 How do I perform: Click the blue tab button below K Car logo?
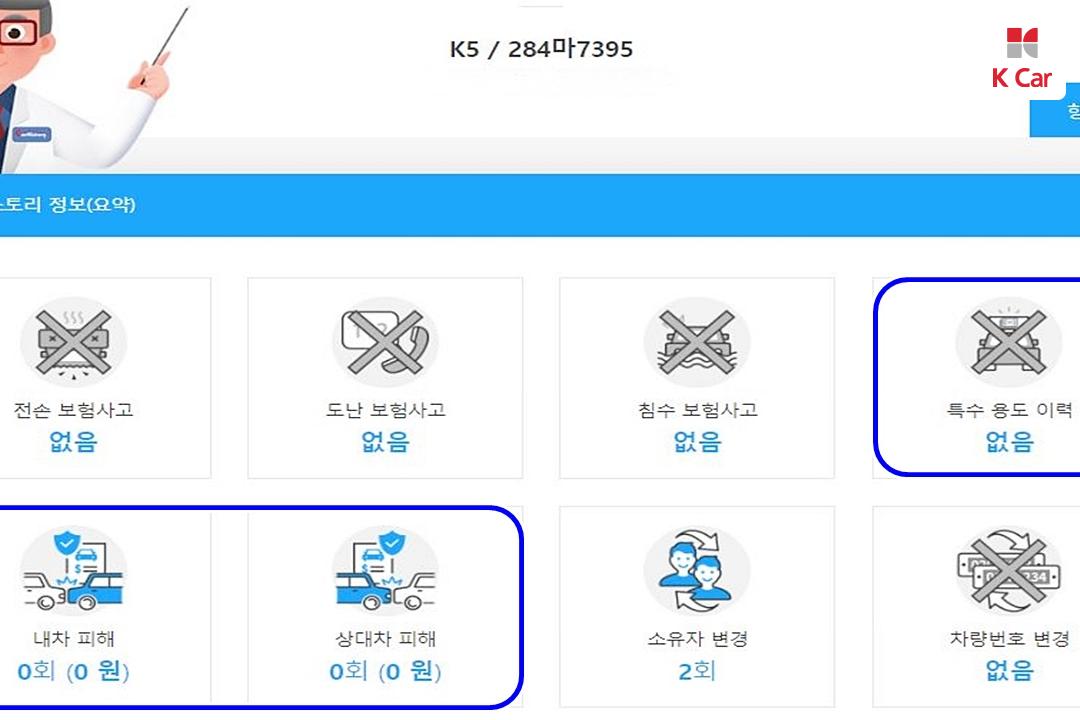point(1055,110)
